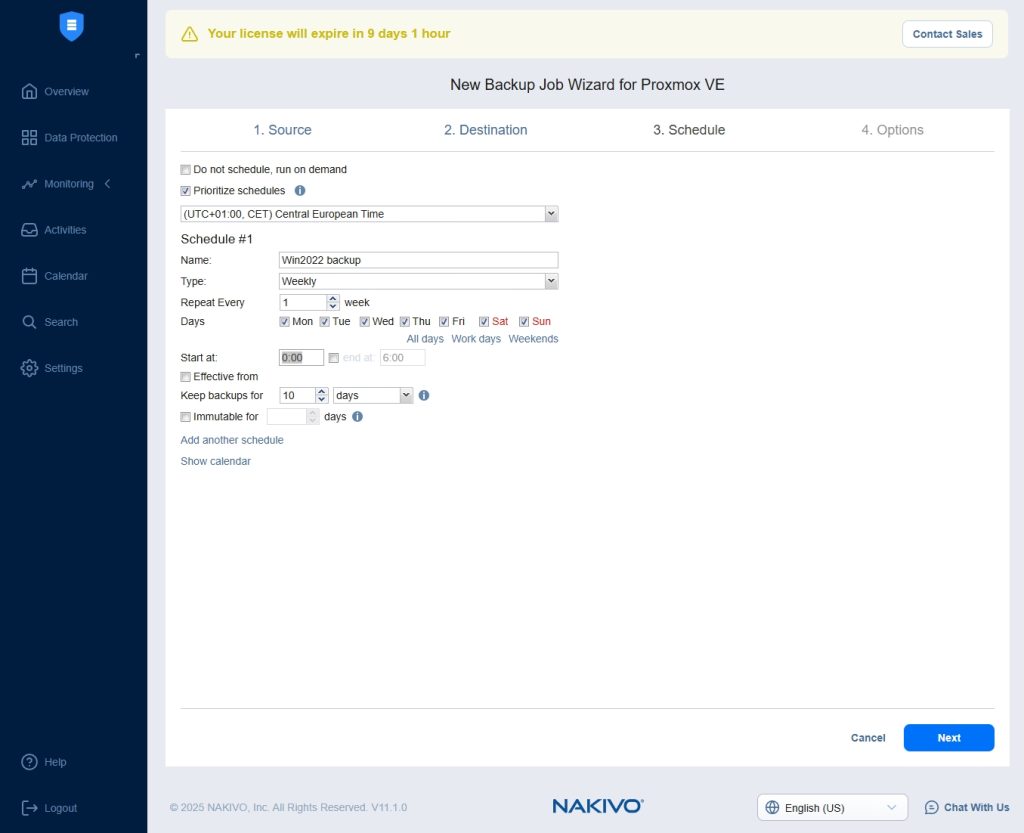Switch to the 2. Destination step
Screen dimensions: 1024x833
click(x=485, y=130)
